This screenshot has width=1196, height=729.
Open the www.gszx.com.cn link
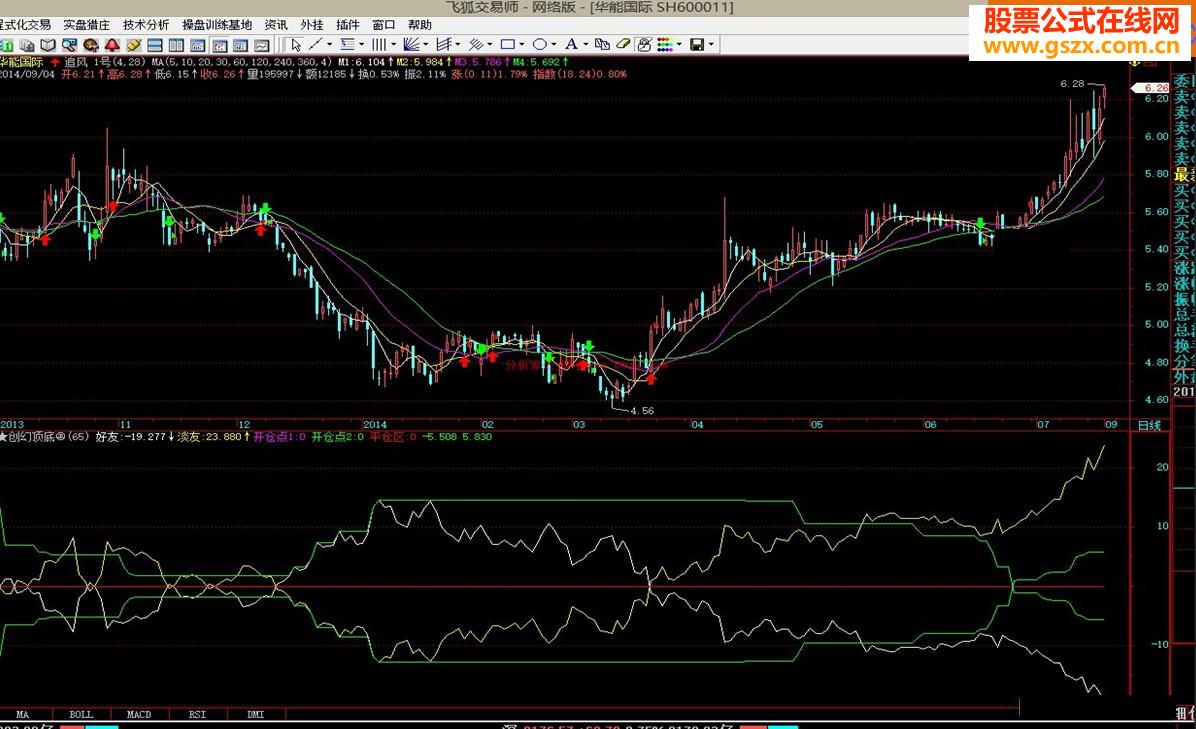(1081, 47)
